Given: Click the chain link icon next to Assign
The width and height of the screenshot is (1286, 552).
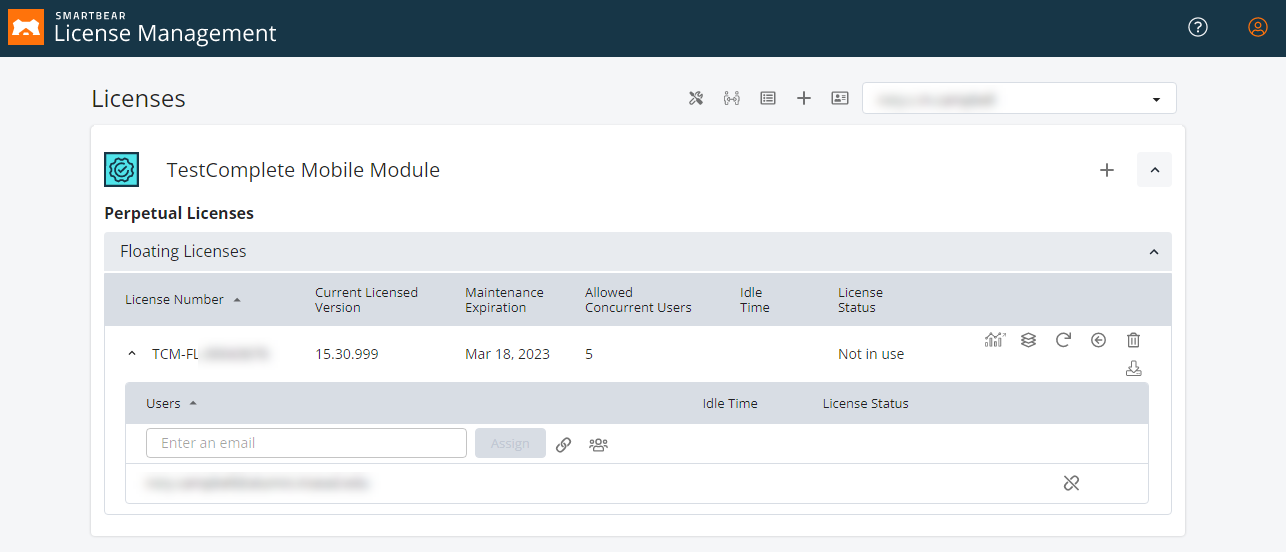Looking at the screenshot, I should (564, 444).
